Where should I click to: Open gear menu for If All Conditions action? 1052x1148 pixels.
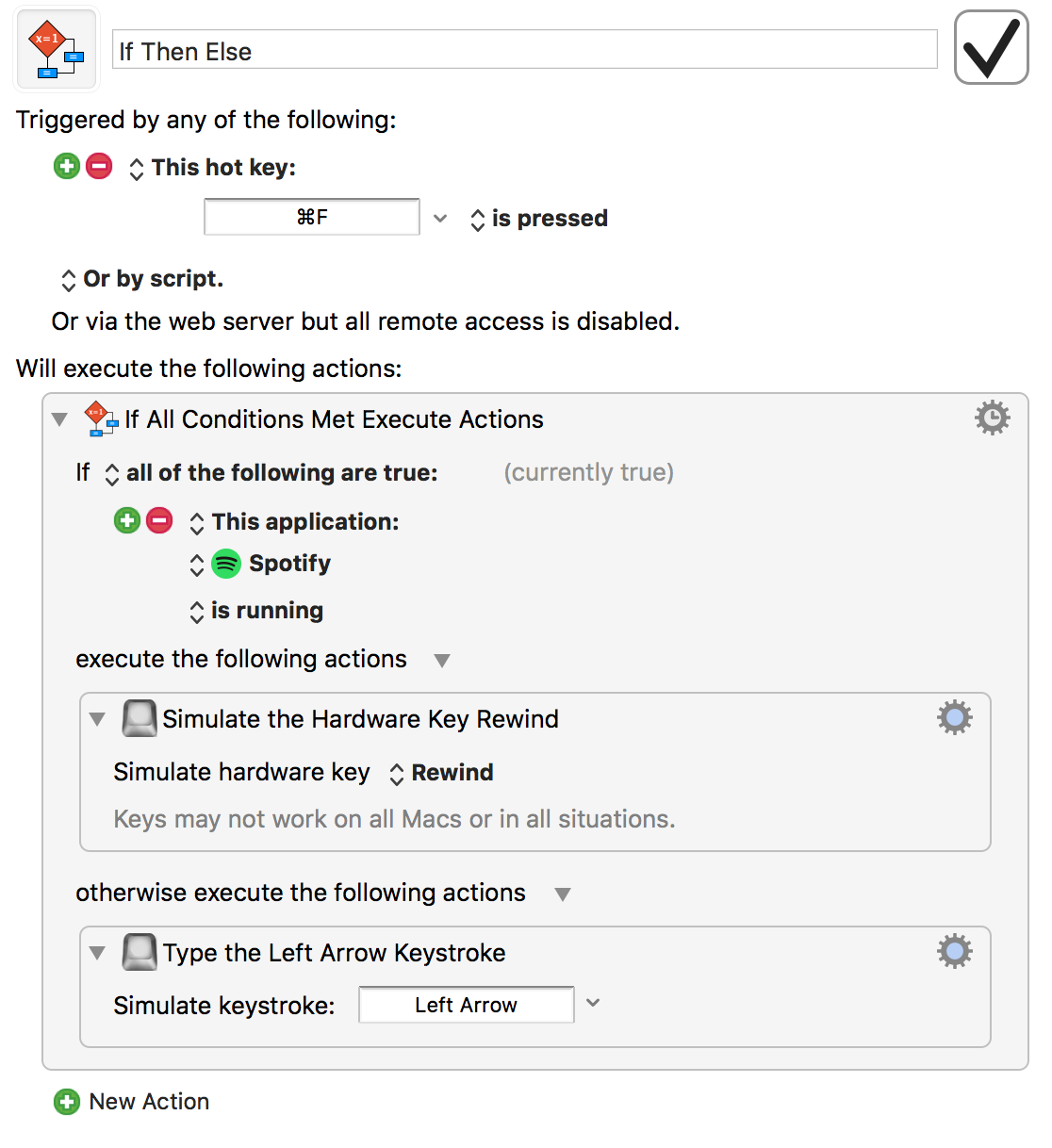(x=992, y=418)
